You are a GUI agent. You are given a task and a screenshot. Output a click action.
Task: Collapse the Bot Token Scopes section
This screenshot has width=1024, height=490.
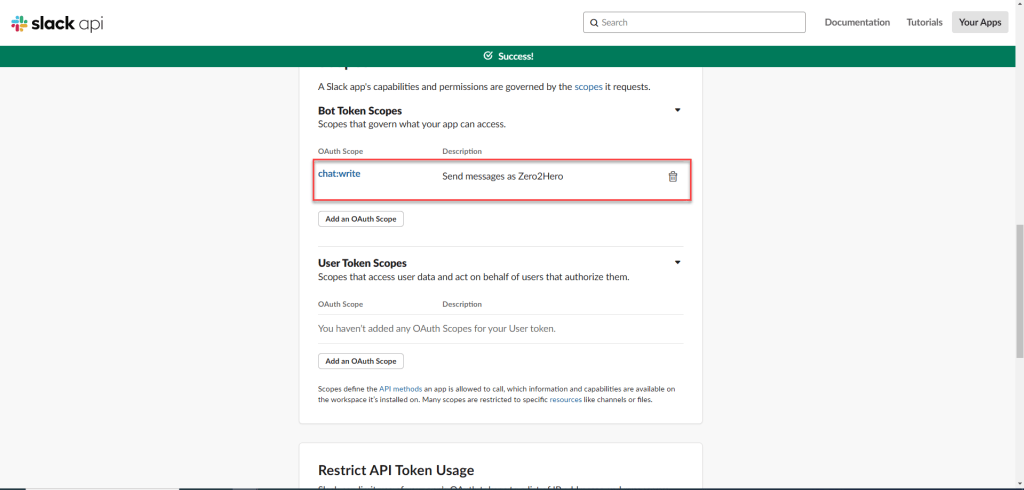coord(677,110)
